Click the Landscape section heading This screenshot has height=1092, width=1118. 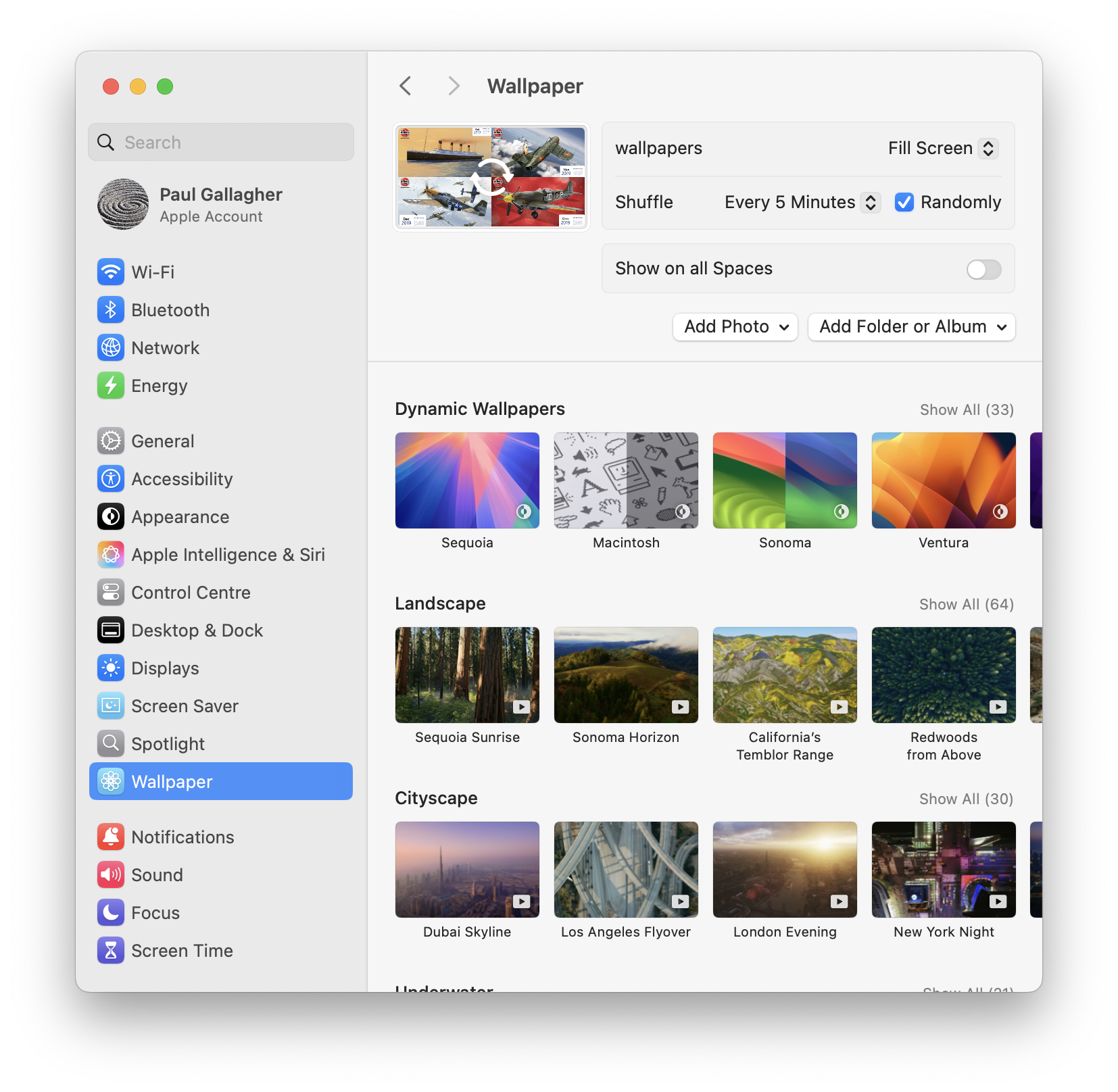tap(440, 603)
